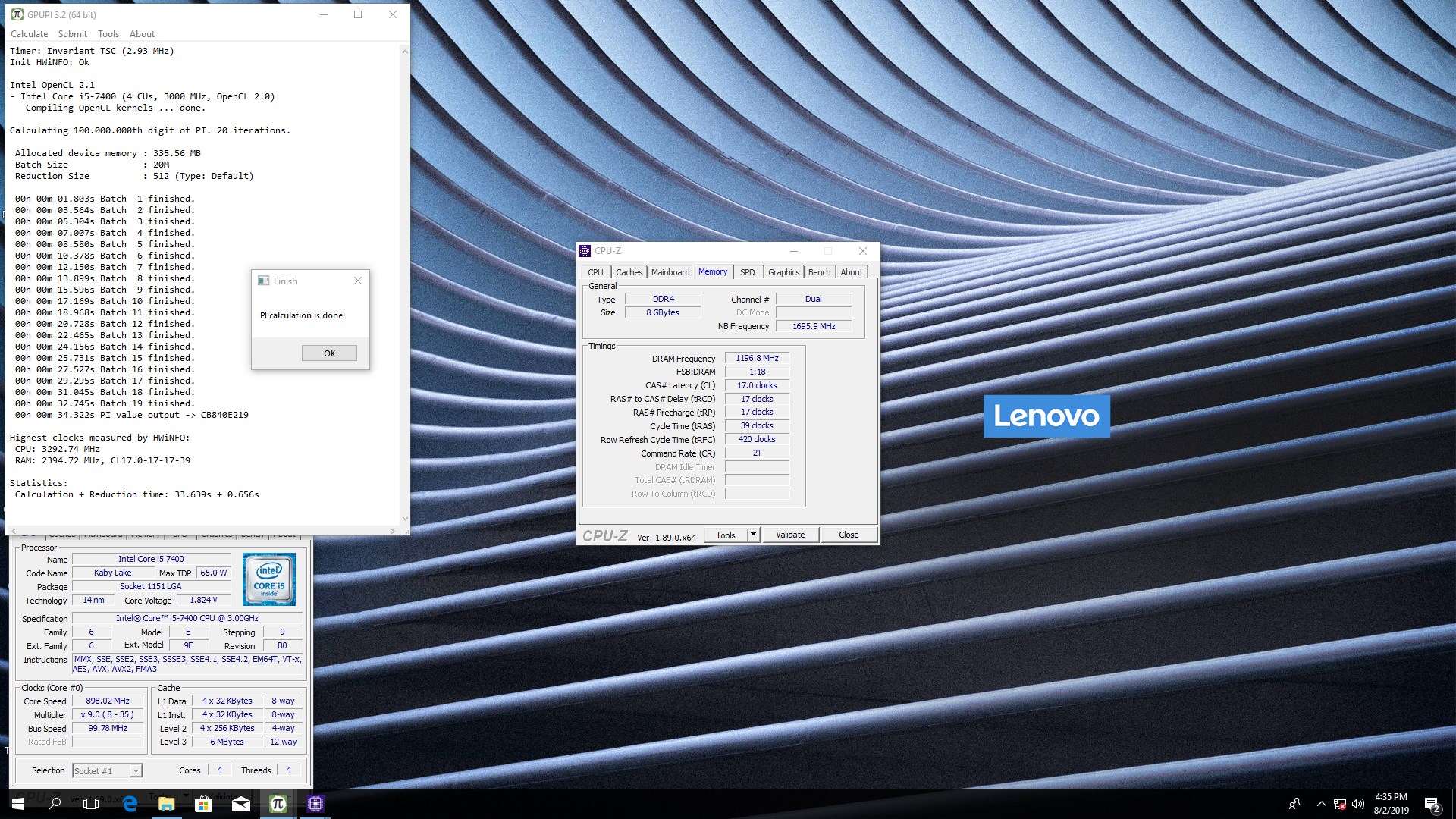This screenshot has height=819, width=1456.
Task: Click the FSB:DRAM ratio 1:18
Action: pyautogui.click(x=757, y=372)
